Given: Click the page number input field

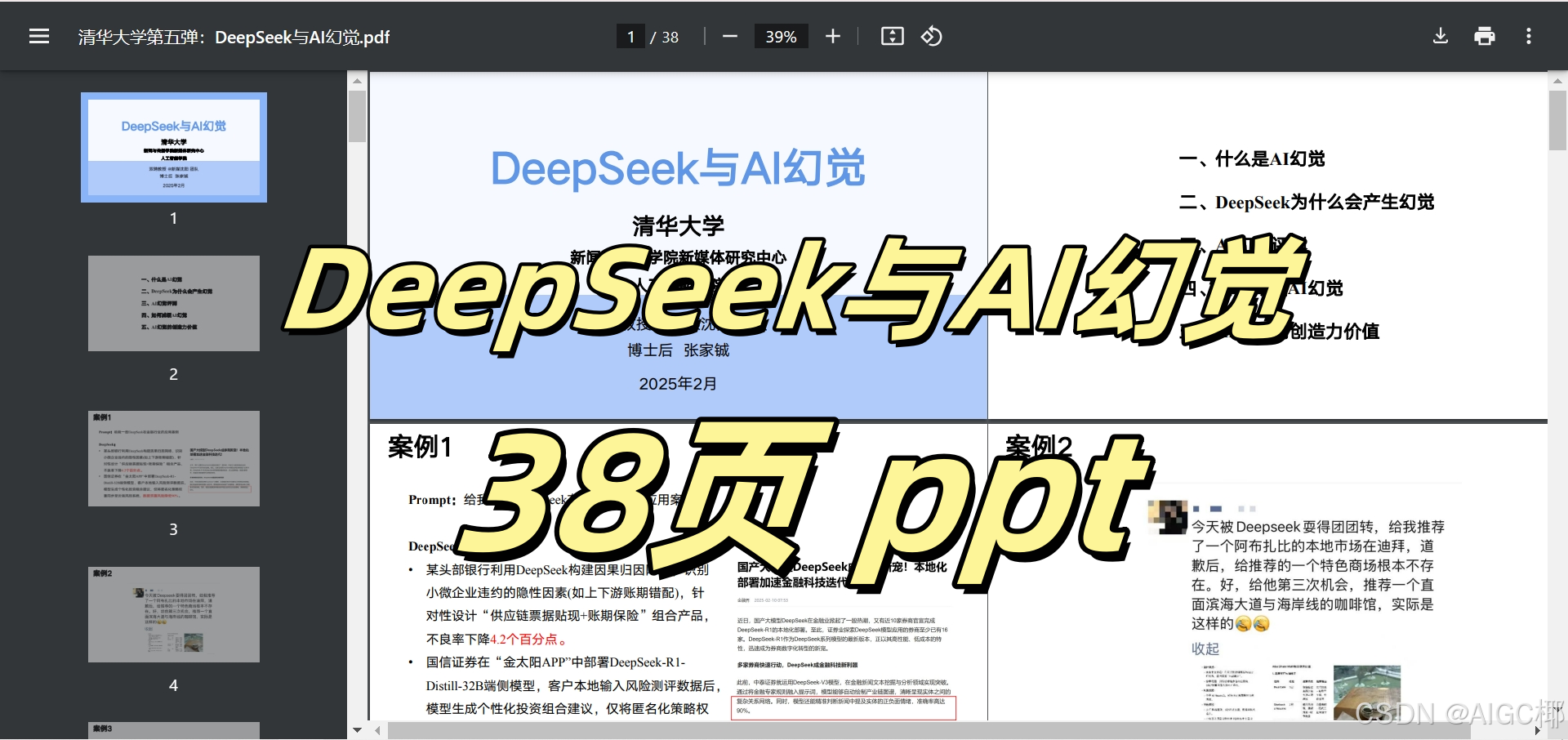Looking at the screenshot, I should [x=630, y=36].
